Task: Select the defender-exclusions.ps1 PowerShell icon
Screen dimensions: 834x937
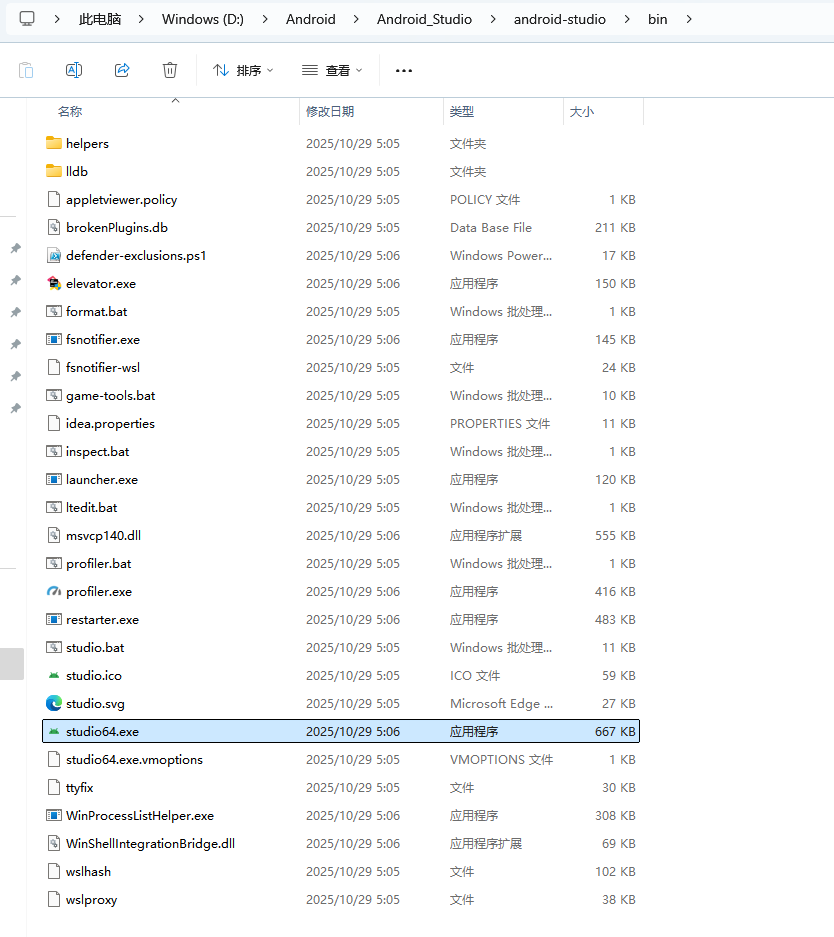Action: (54, 255)
